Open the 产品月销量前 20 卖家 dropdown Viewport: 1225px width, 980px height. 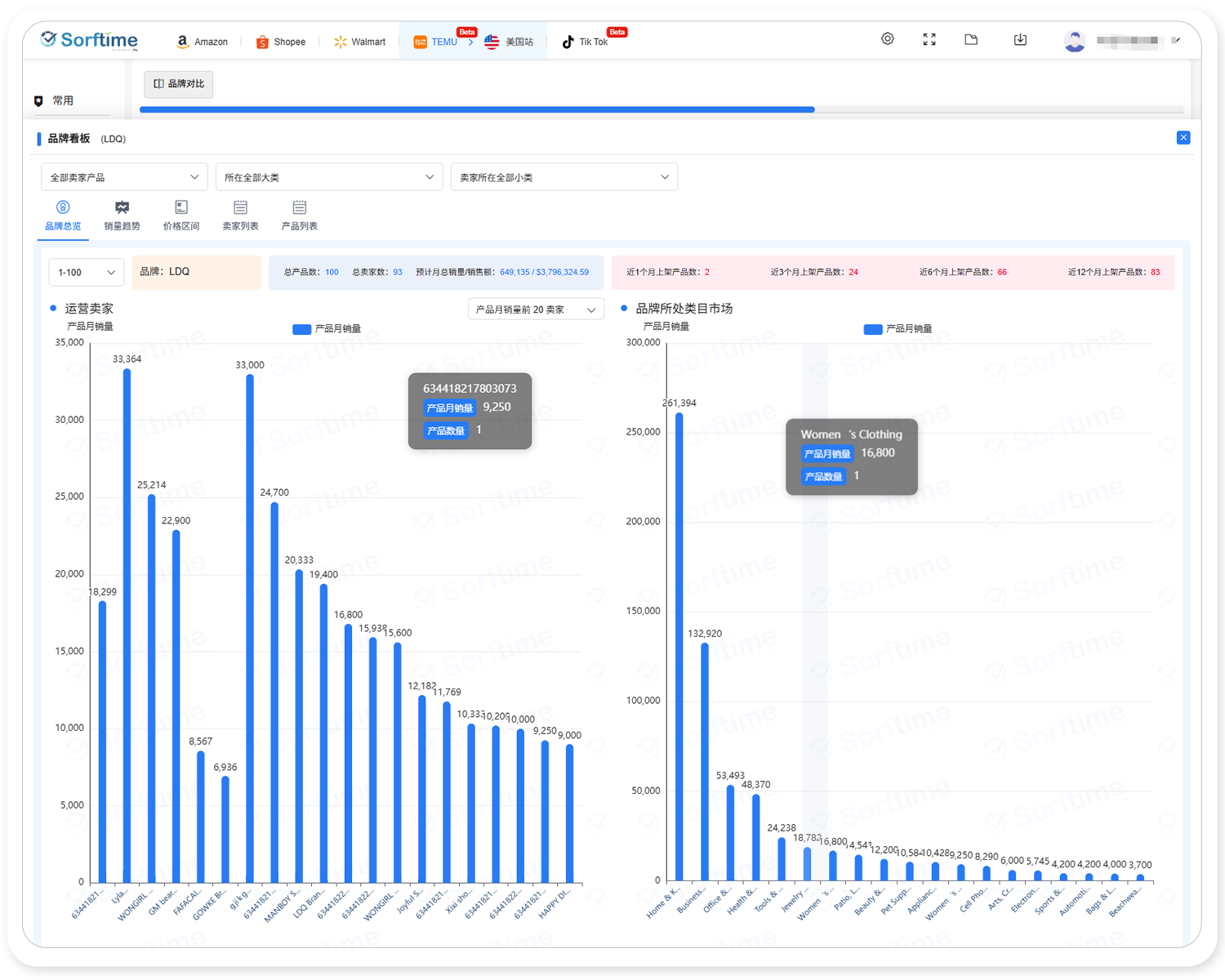[x=536, y=310]
